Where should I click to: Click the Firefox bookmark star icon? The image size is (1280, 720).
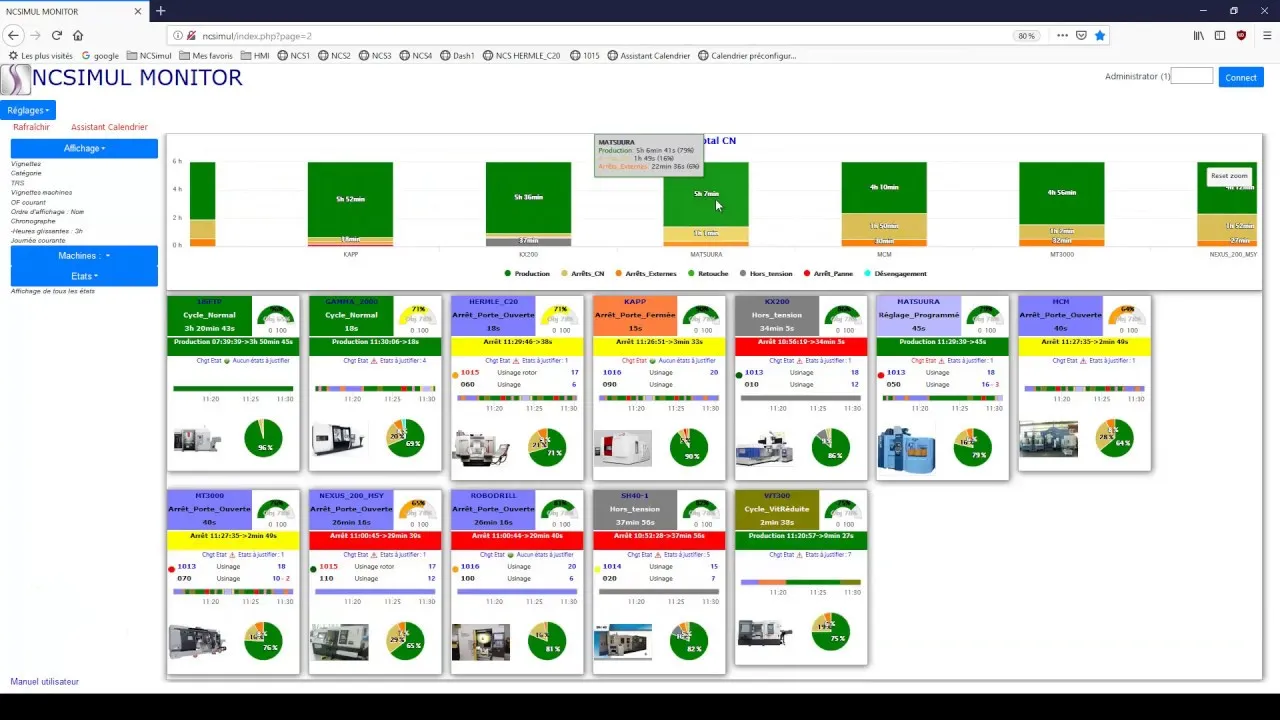click(1100, 36)
